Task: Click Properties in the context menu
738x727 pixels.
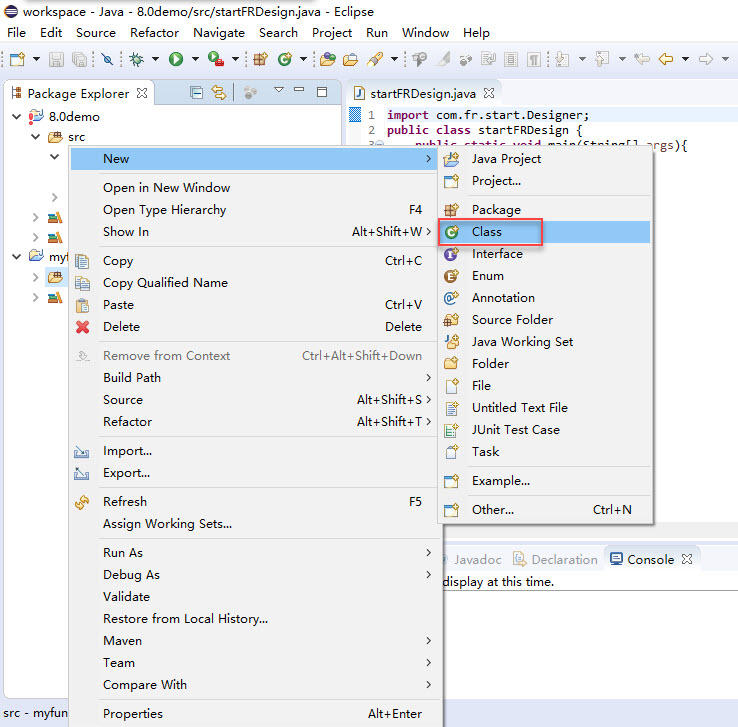Action: tap(133, 714)
